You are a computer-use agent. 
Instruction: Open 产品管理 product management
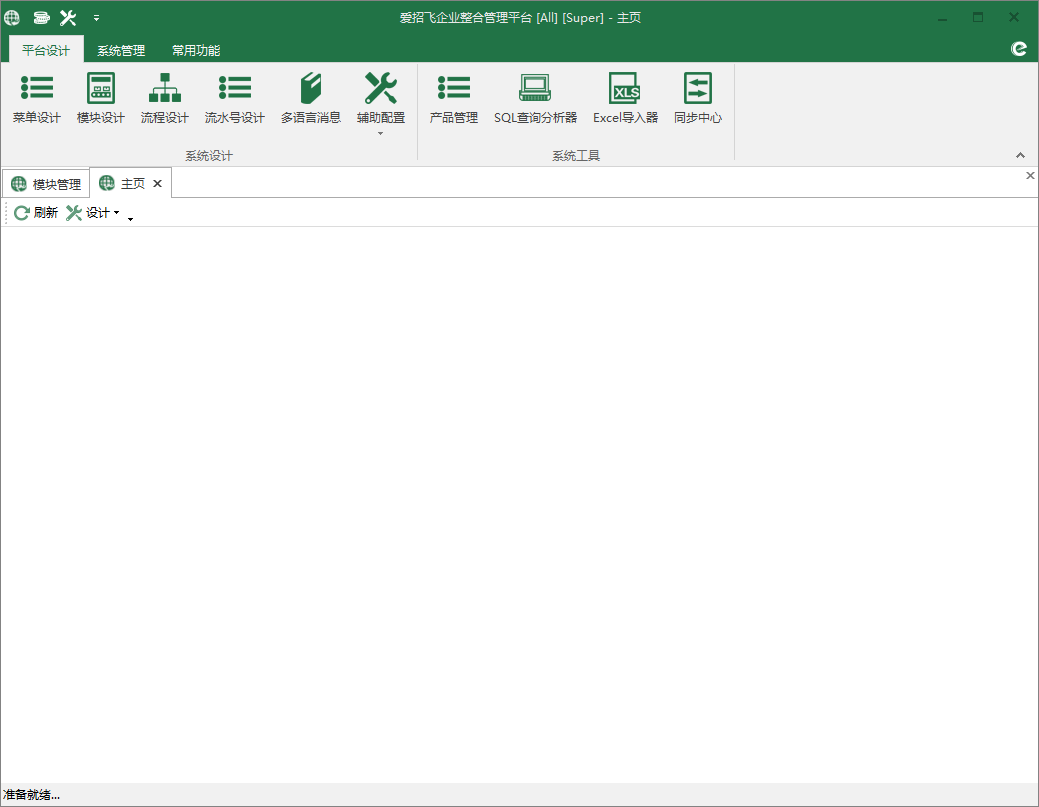[x=454, y=99]
